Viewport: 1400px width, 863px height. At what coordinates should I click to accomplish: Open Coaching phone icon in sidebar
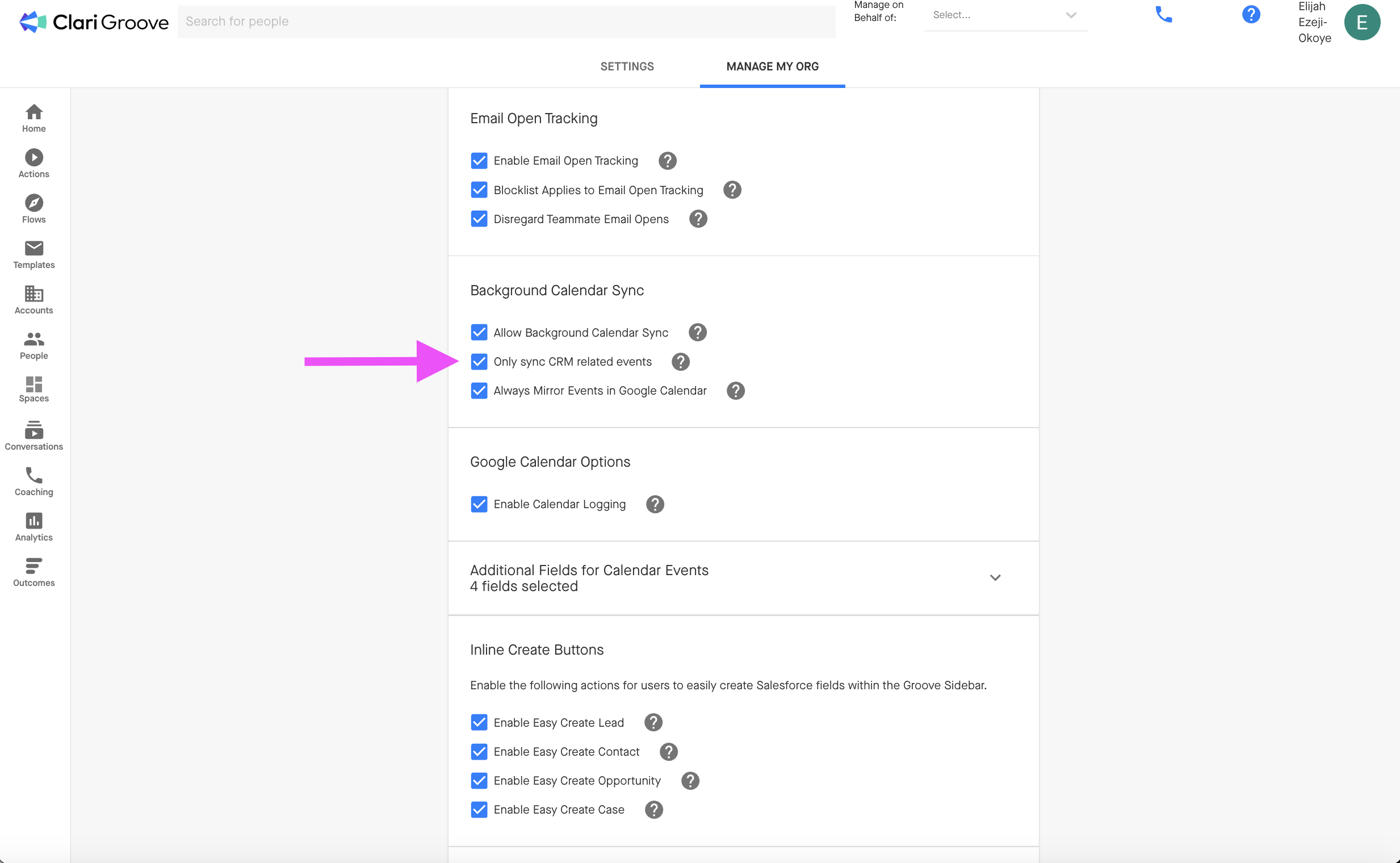[33, 481]
